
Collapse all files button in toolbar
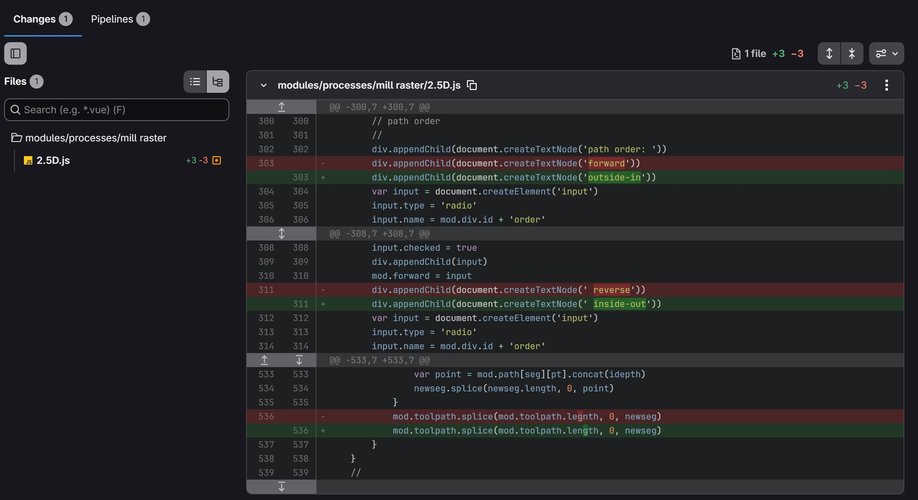(x=852, y=53)
